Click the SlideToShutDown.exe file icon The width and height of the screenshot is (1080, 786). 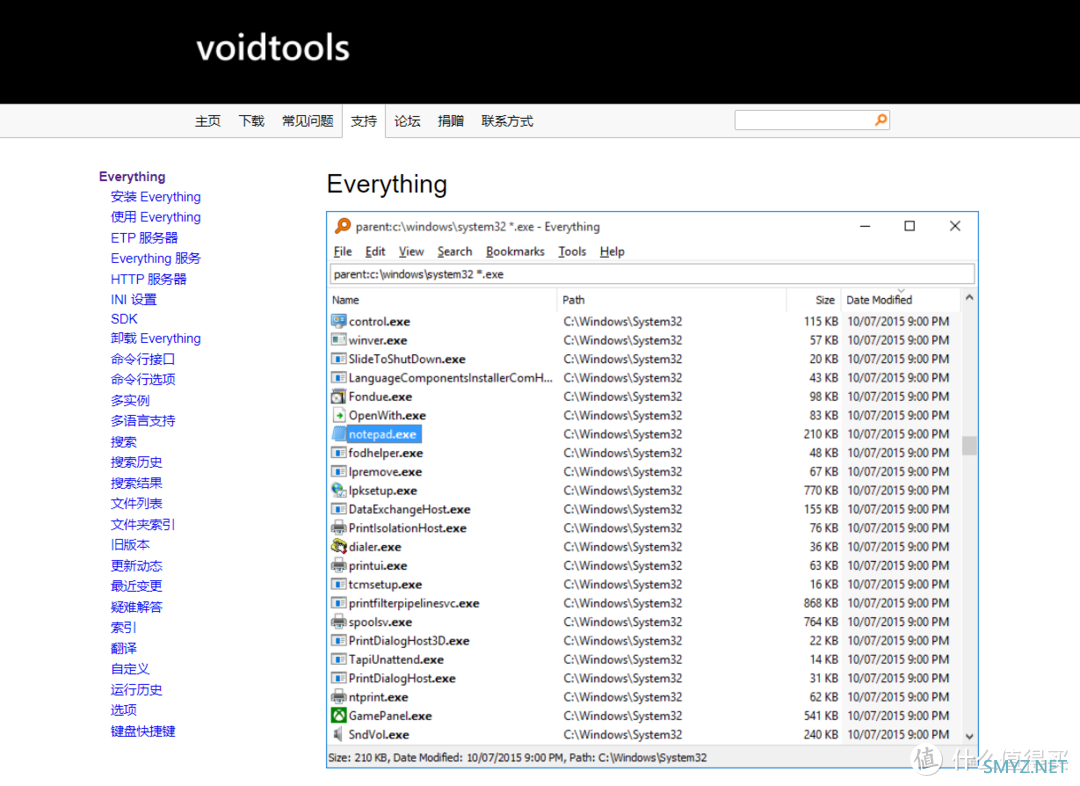pyautogui.click(x=338, y=359)
